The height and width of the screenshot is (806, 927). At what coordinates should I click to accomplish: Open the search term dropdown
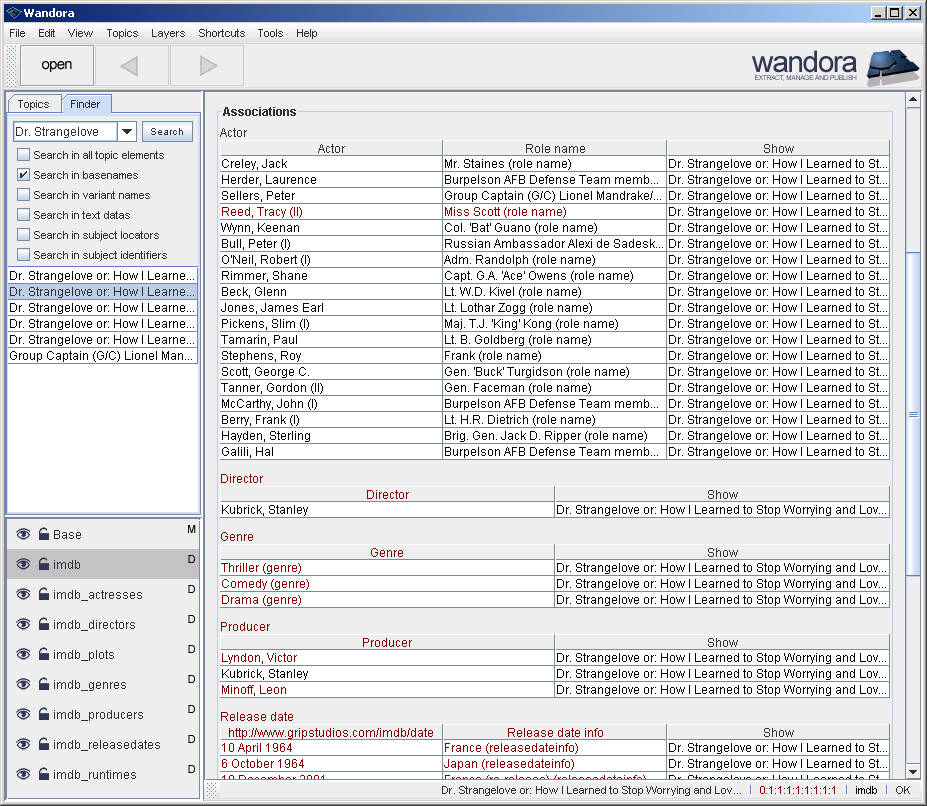point(126,131)
